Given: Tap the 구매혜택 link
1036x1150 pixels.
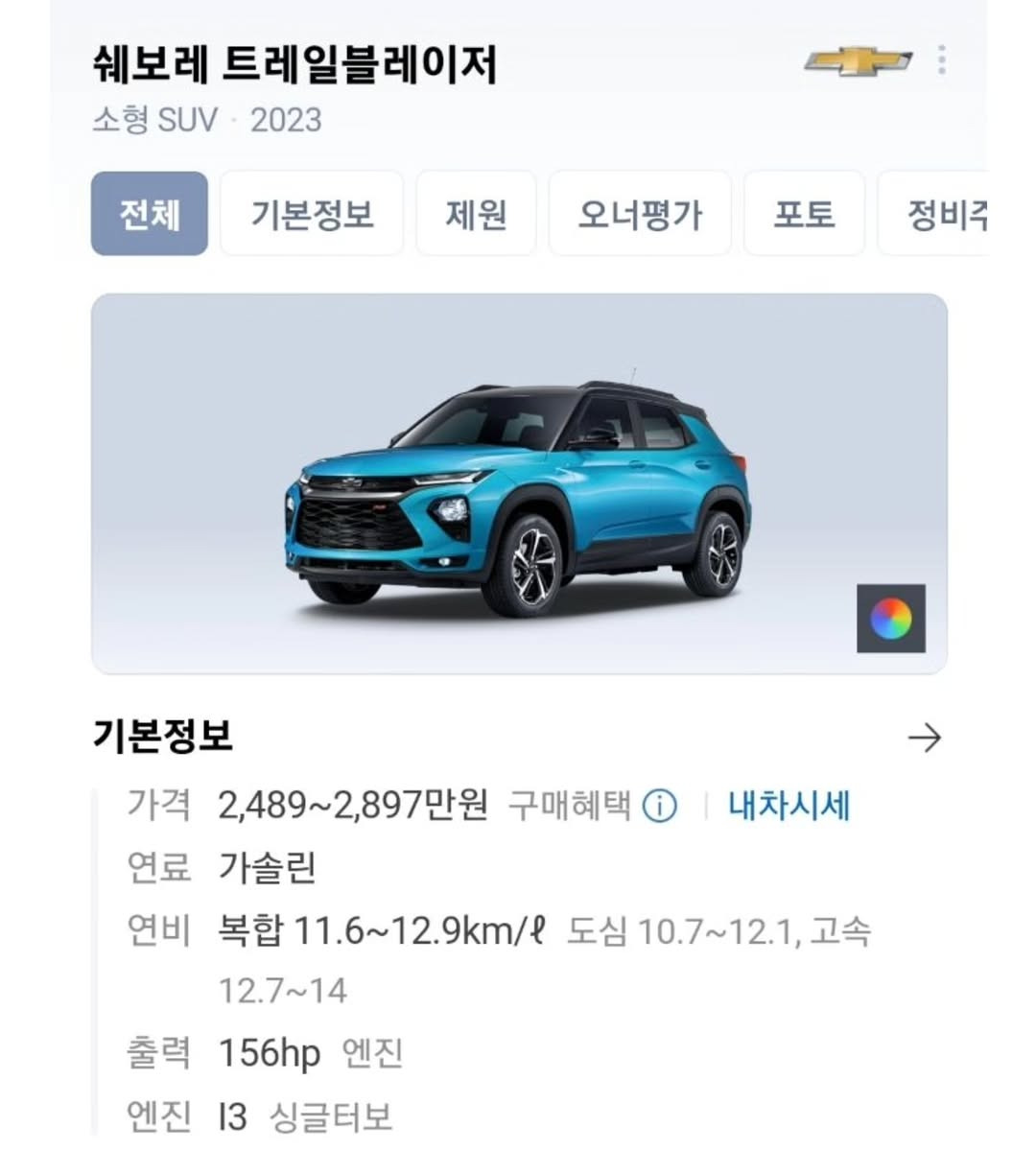Looking at the screenshot, I should [570, 806].
